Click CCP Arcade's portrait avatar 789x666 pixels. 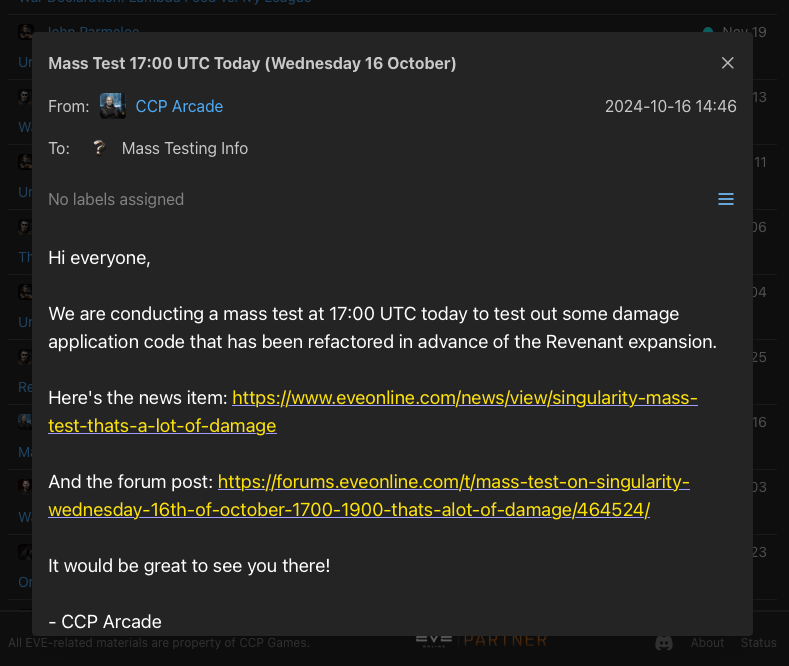(x=113, y=106)
